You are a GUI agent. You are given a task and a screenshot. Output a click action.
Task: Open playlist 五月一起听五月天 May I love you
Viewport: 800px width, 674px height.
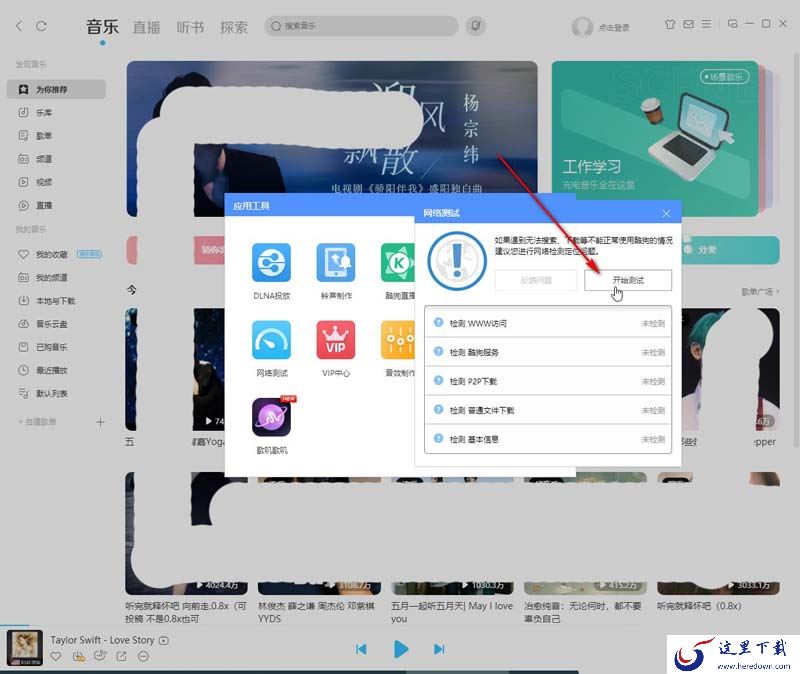tap(452, 612)
